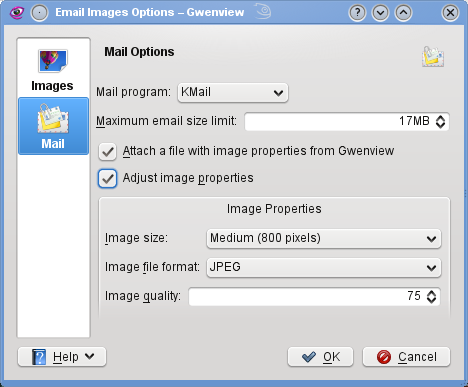
Task: Toggle Attach a file with image properties
Action: click(x=107, y=152)
